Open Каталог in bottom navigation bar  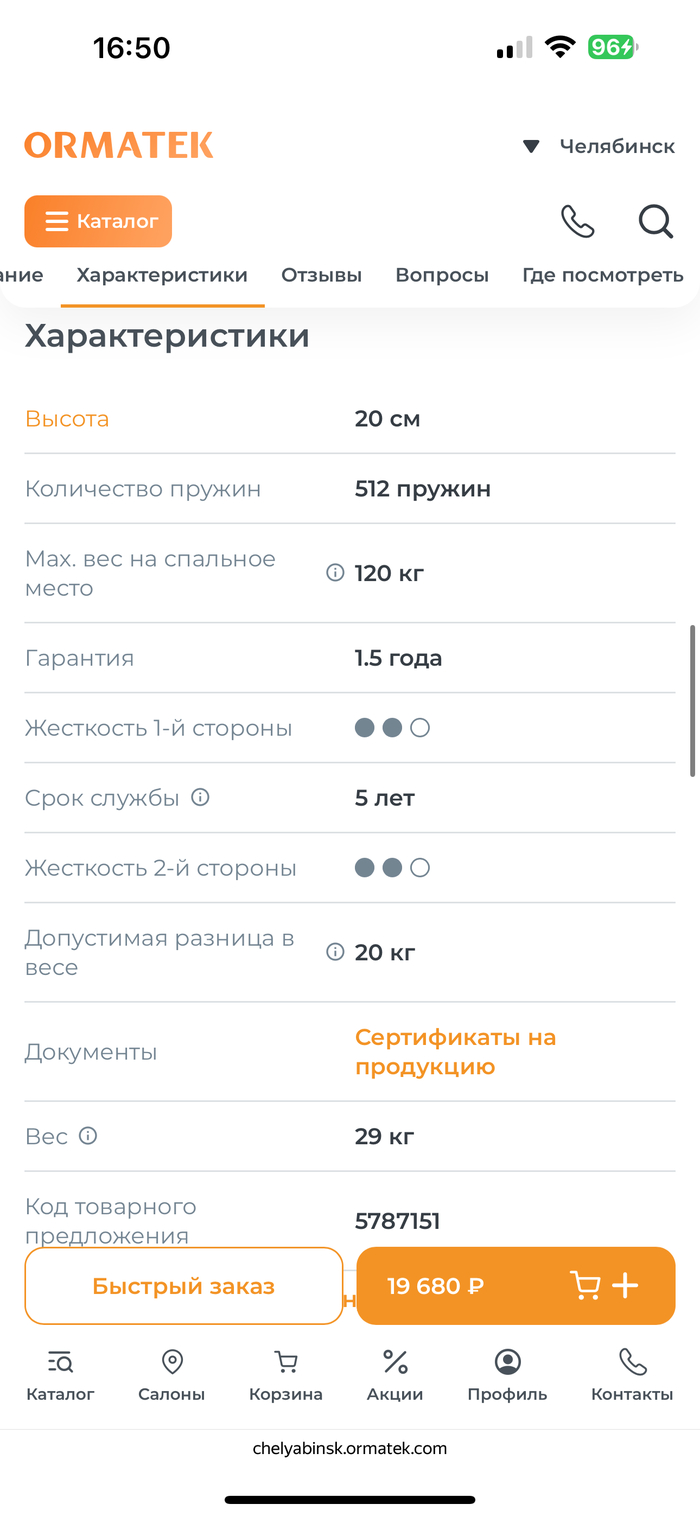(x=60, y=1375)
